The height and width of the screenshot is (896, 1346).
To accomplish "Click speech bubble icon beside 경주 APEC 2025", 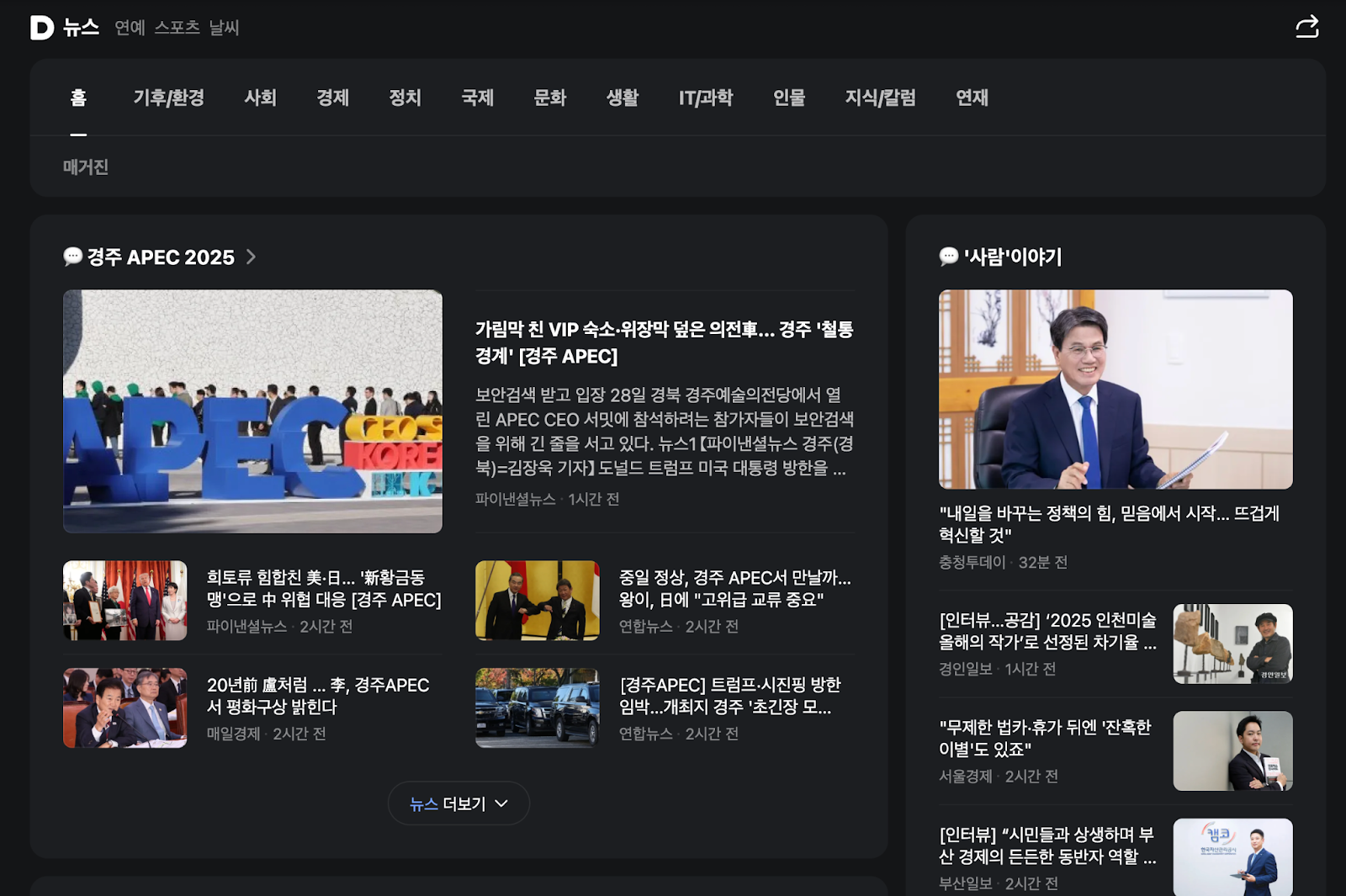I will (73, 256).
